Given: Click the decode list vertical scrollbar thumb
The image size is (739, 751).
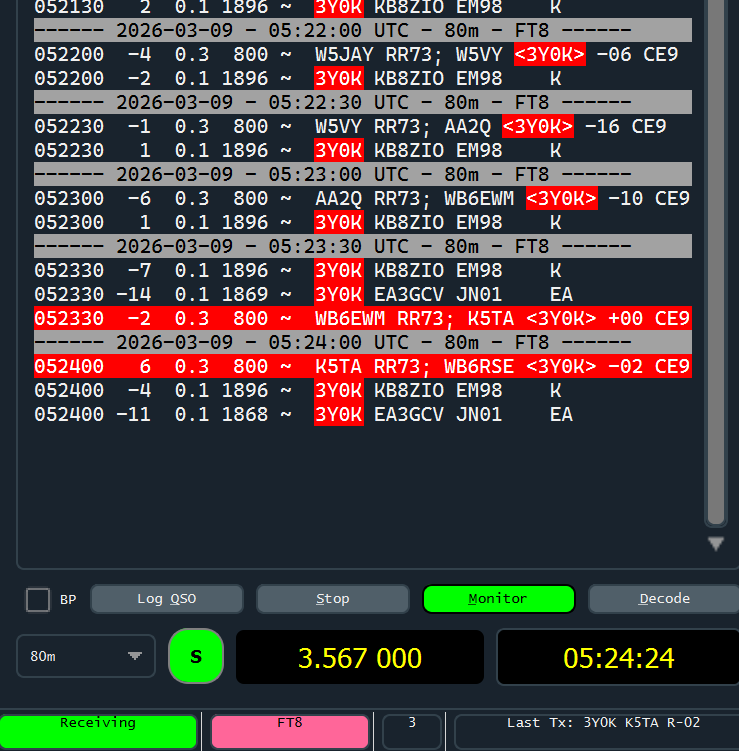Looking at the screenshot, I should (716, 261).
